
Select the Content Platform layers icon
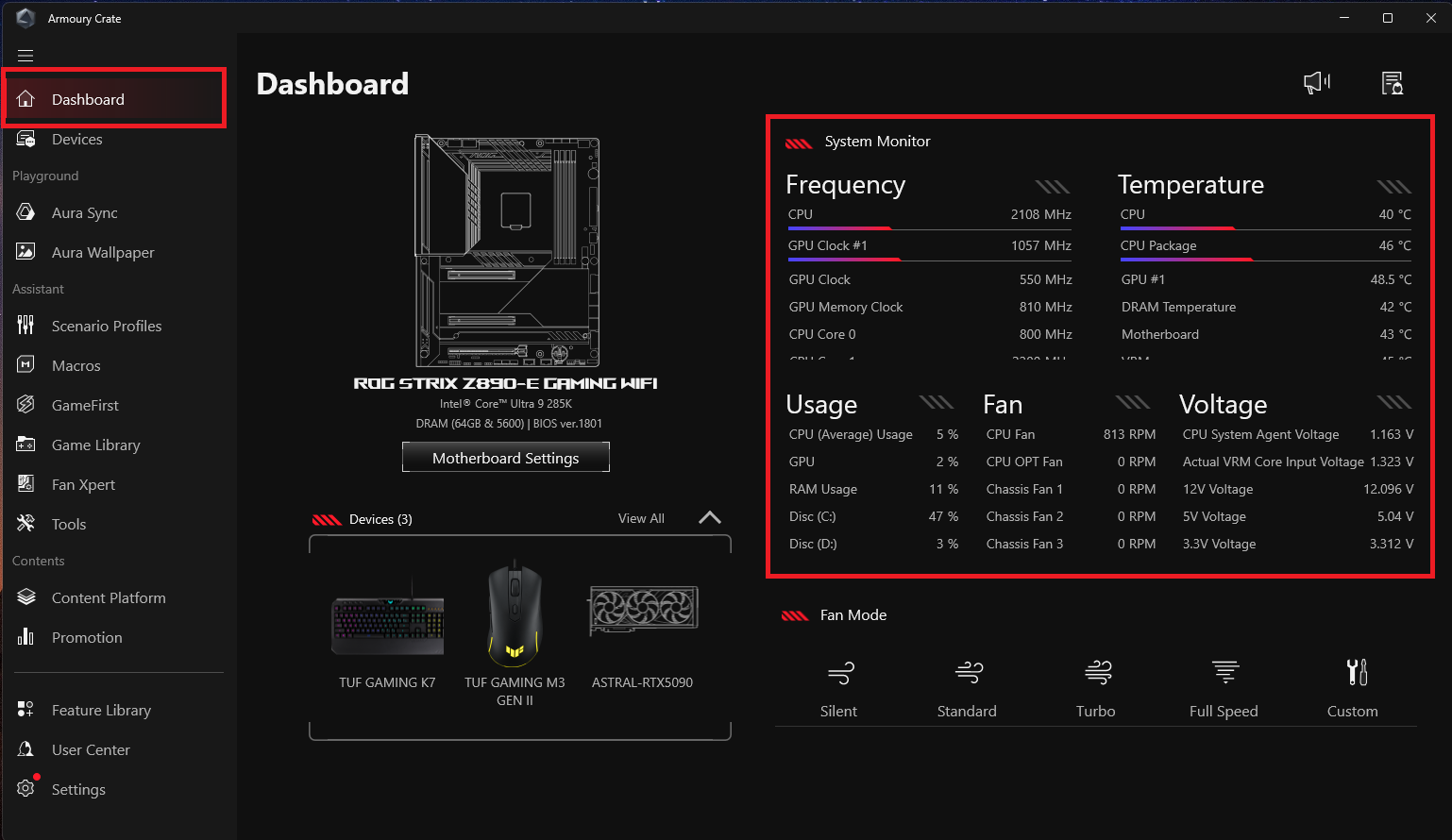[x=25, y=597]
